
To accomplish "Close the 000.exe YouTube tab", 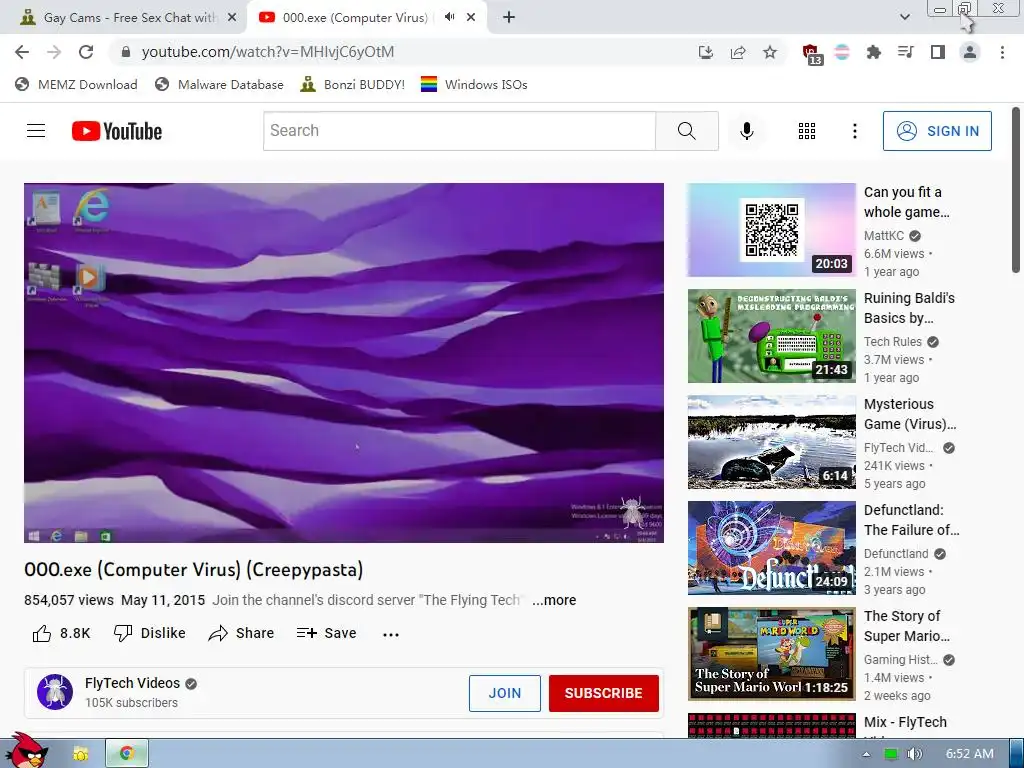I will [471, 17].
